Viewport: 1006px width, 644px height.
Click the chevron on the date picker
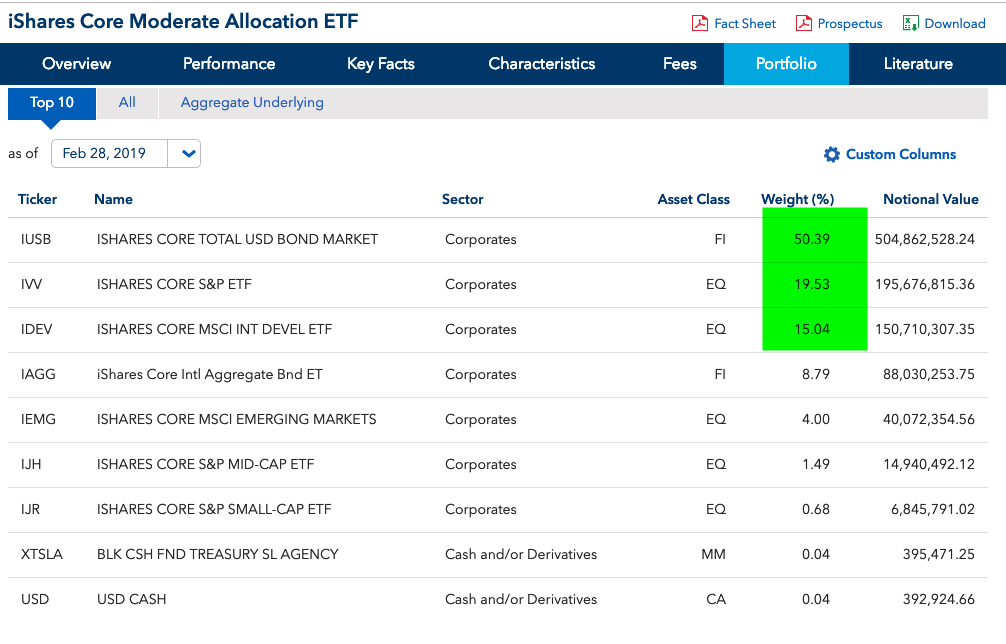click(184, 153)
